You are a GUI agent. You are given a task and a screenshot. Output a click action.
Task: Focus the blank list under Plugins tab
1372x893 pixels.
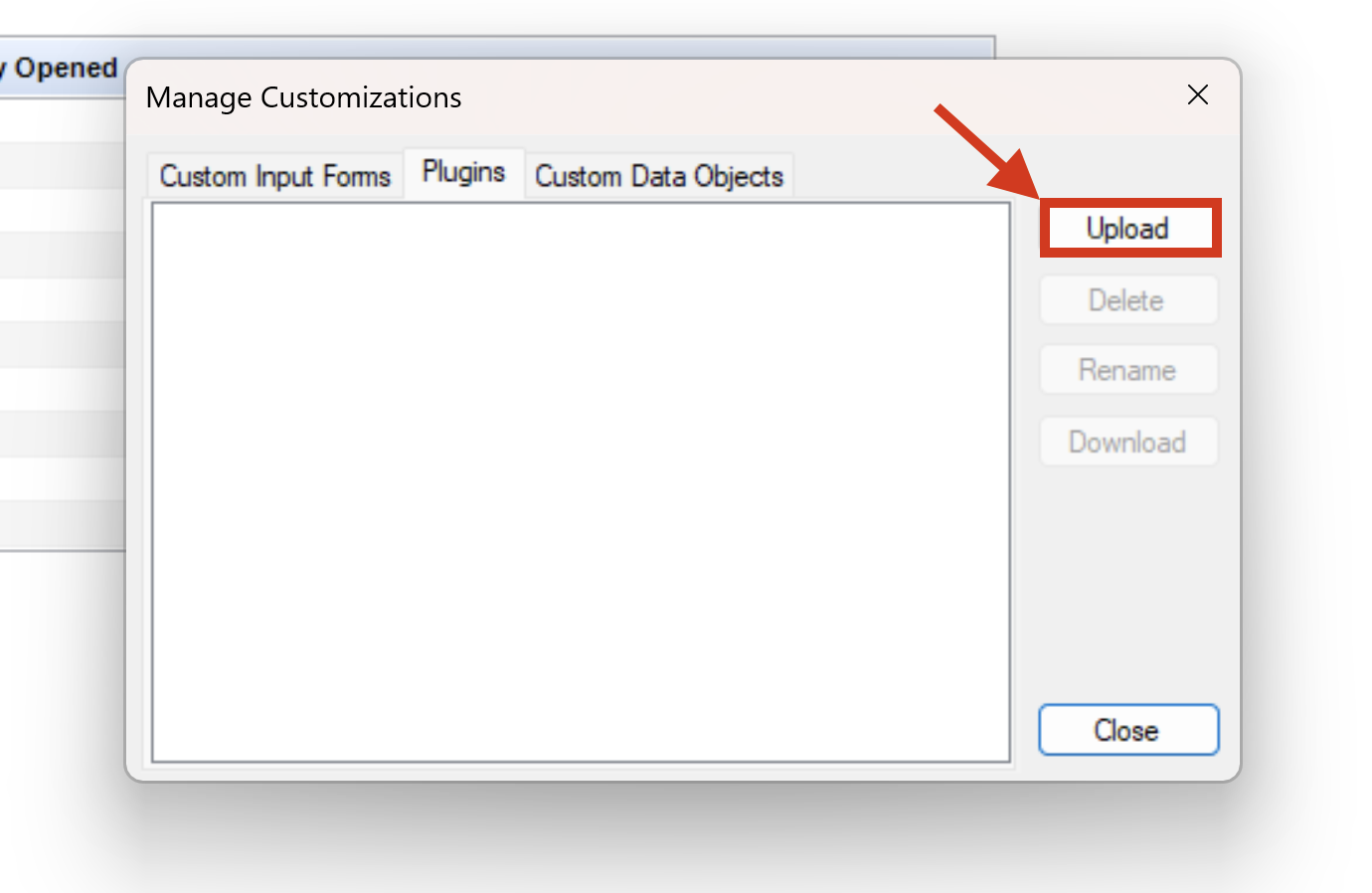(x=581, y=482)
